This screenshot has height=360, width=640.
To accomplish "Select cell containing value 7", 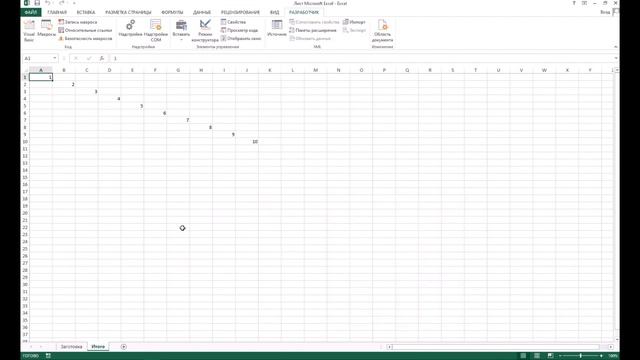I will [x=178, y=120].
